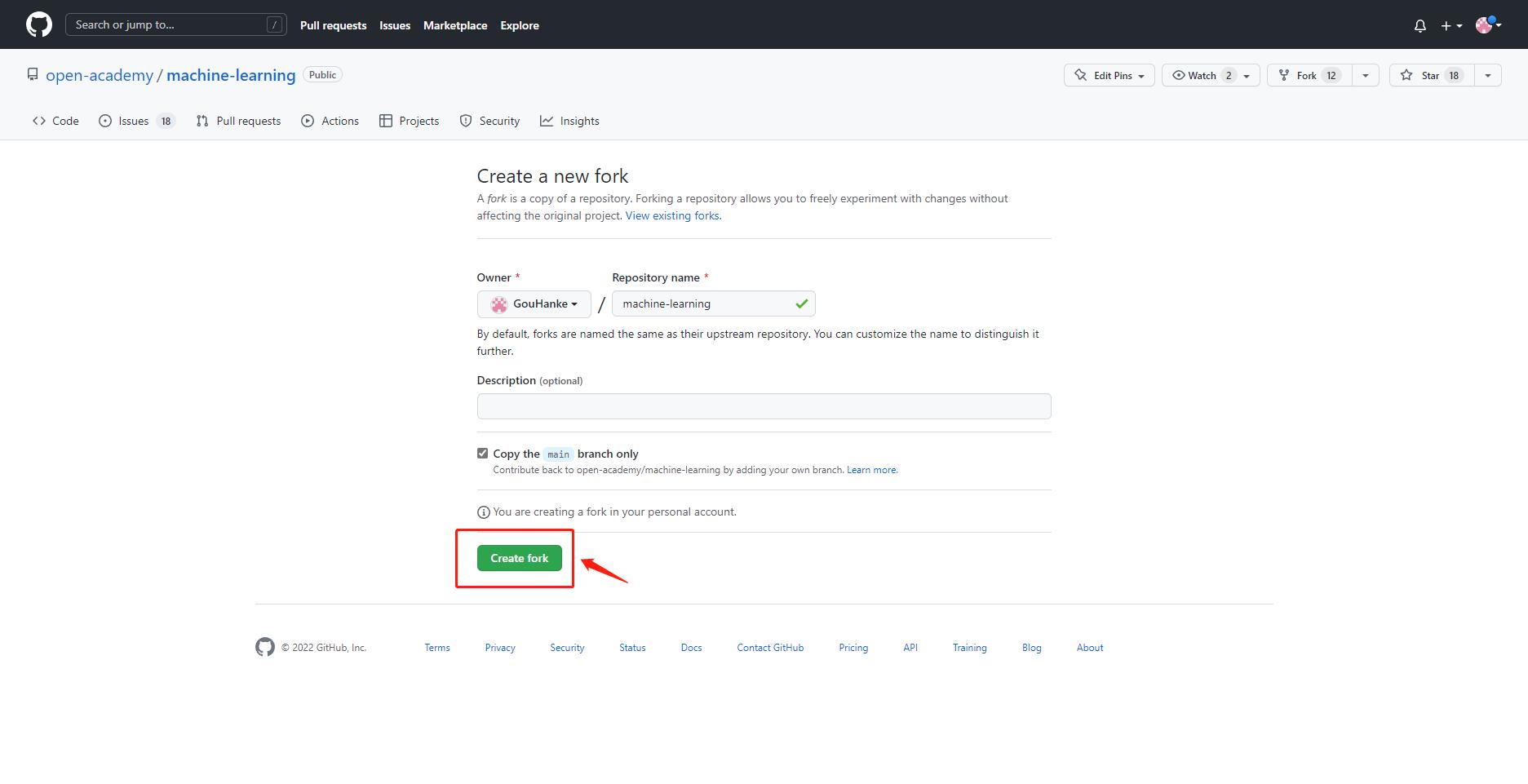1528x784 pixels.
Task: Toggle Copy the main branch only checkbox
Action: click(x=482, y=453)
